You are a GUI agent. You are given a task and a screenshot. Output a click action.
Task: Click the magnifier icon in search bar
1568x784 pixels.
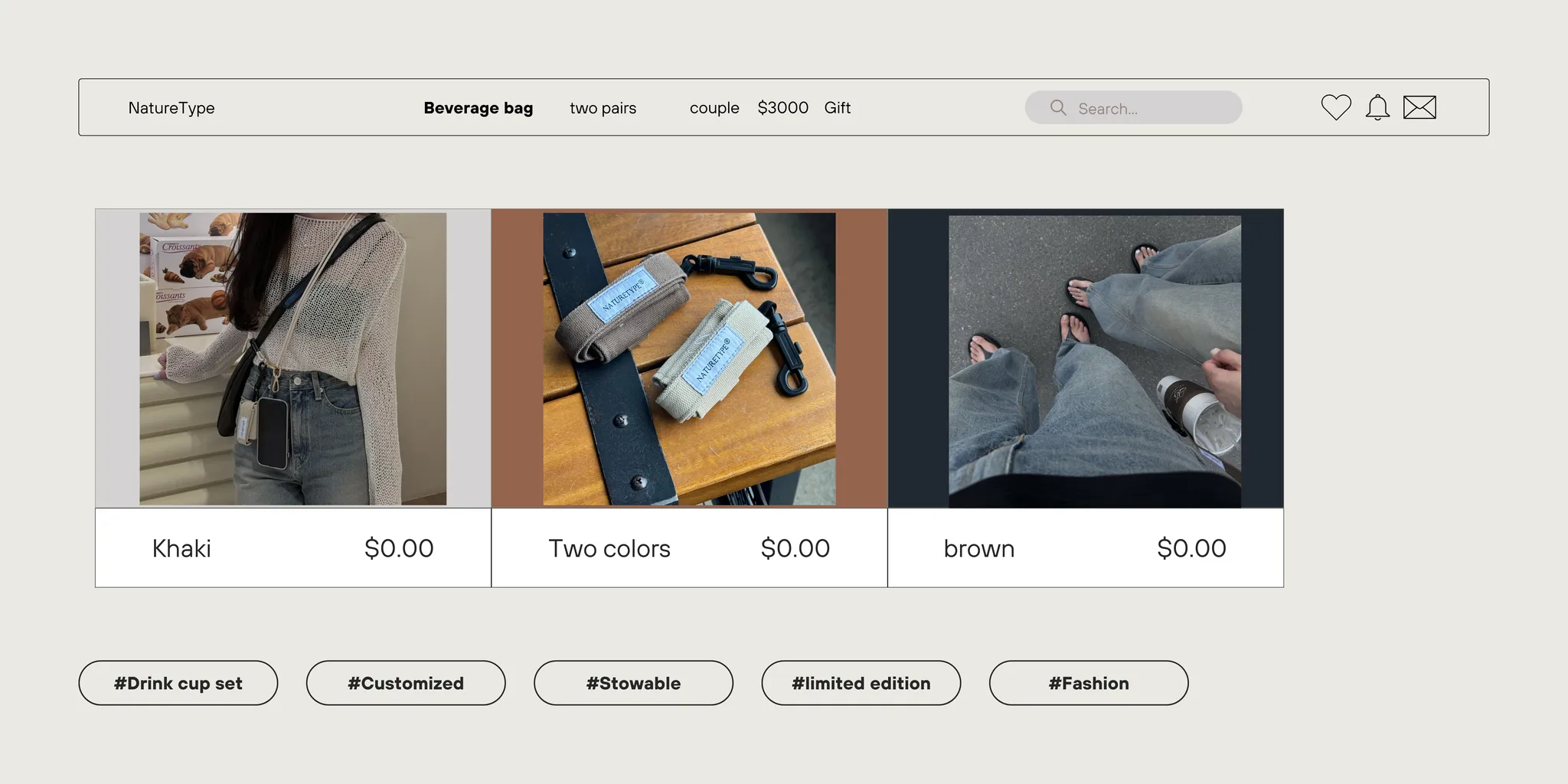point(1058,108)
